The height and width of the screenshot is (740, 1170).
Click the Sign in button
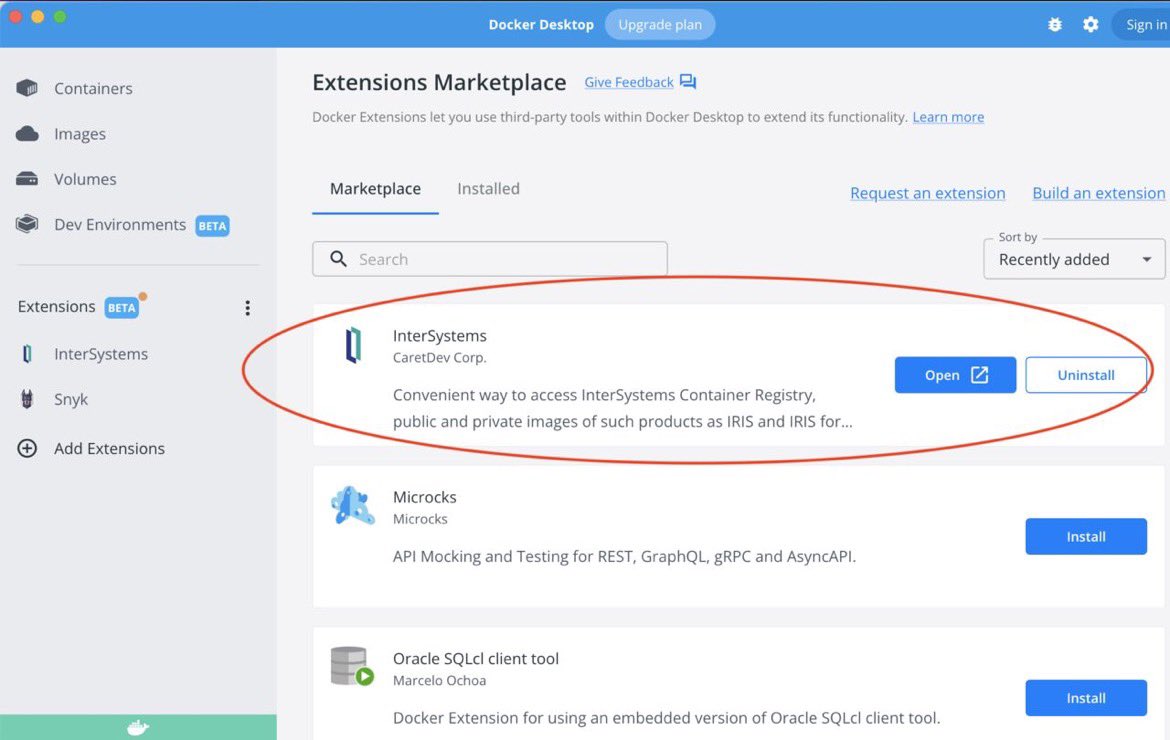point(1142,25)
